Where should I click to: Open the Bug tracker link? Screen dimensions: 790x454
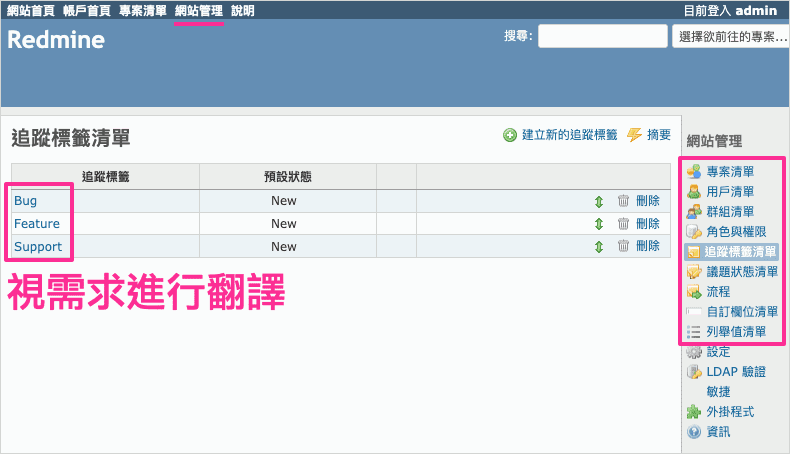pos(25,201)
